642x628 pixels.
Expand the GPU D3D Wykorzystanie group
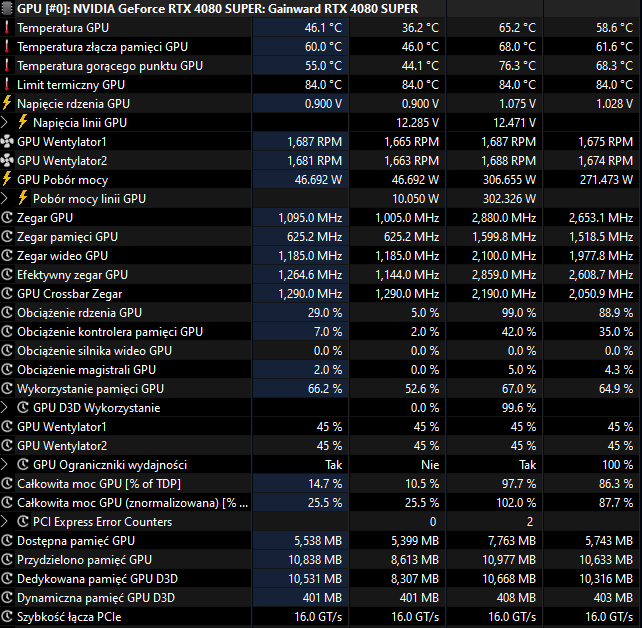[x=4, y=408]
